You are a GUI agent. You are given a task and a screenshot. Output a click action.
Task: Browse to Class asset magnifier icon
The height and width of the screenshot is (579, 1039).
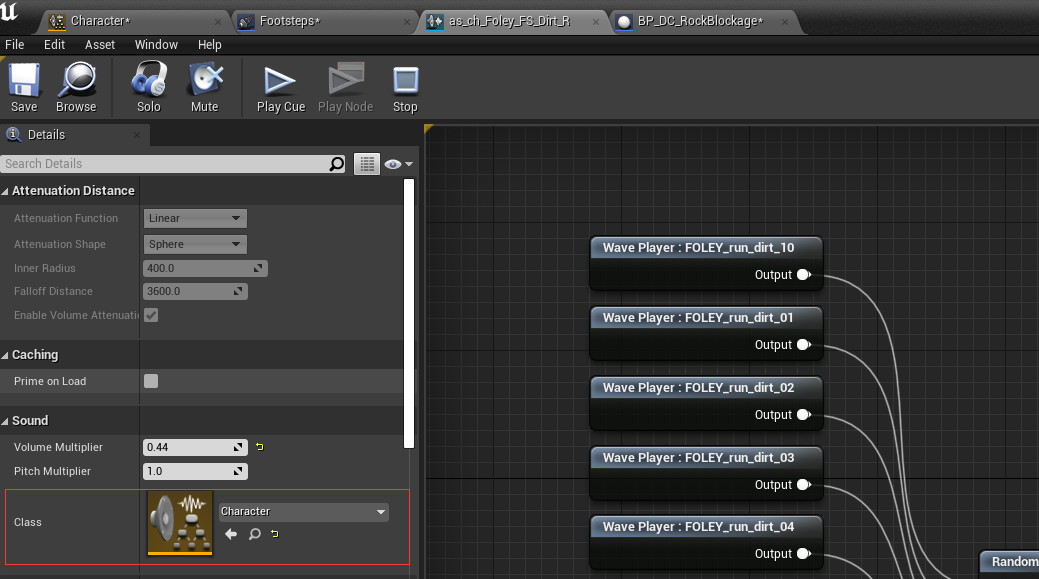(254, 534)
